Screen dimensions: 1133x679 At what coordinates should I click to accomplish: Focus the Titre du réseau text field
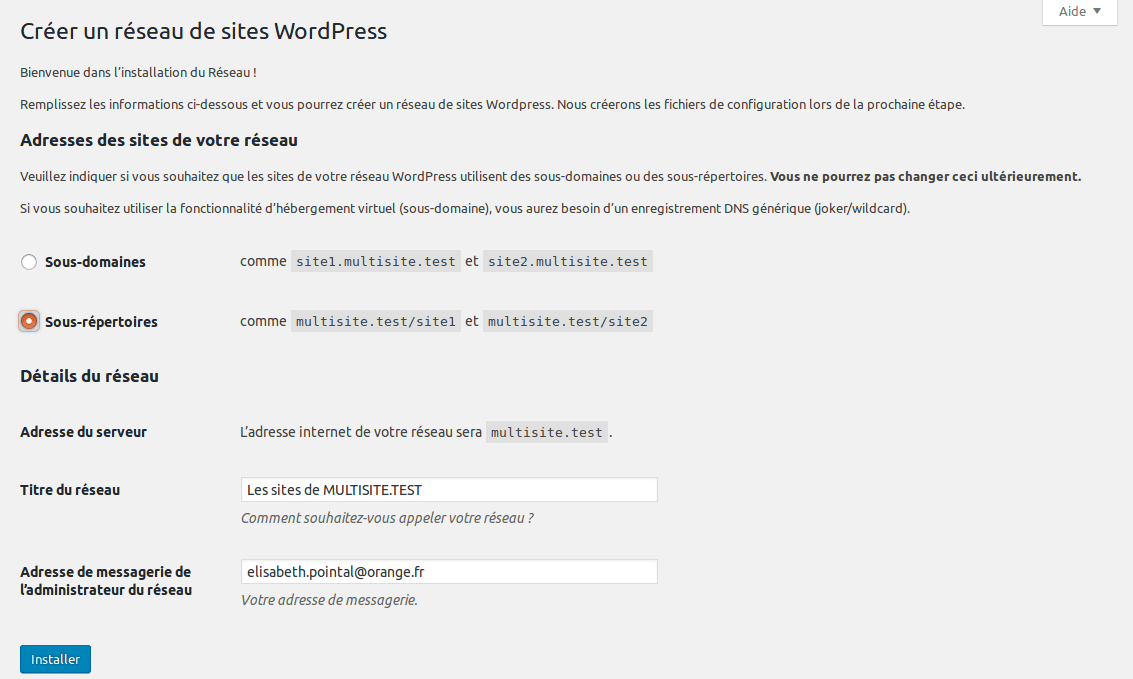click(x=449, y=490)
